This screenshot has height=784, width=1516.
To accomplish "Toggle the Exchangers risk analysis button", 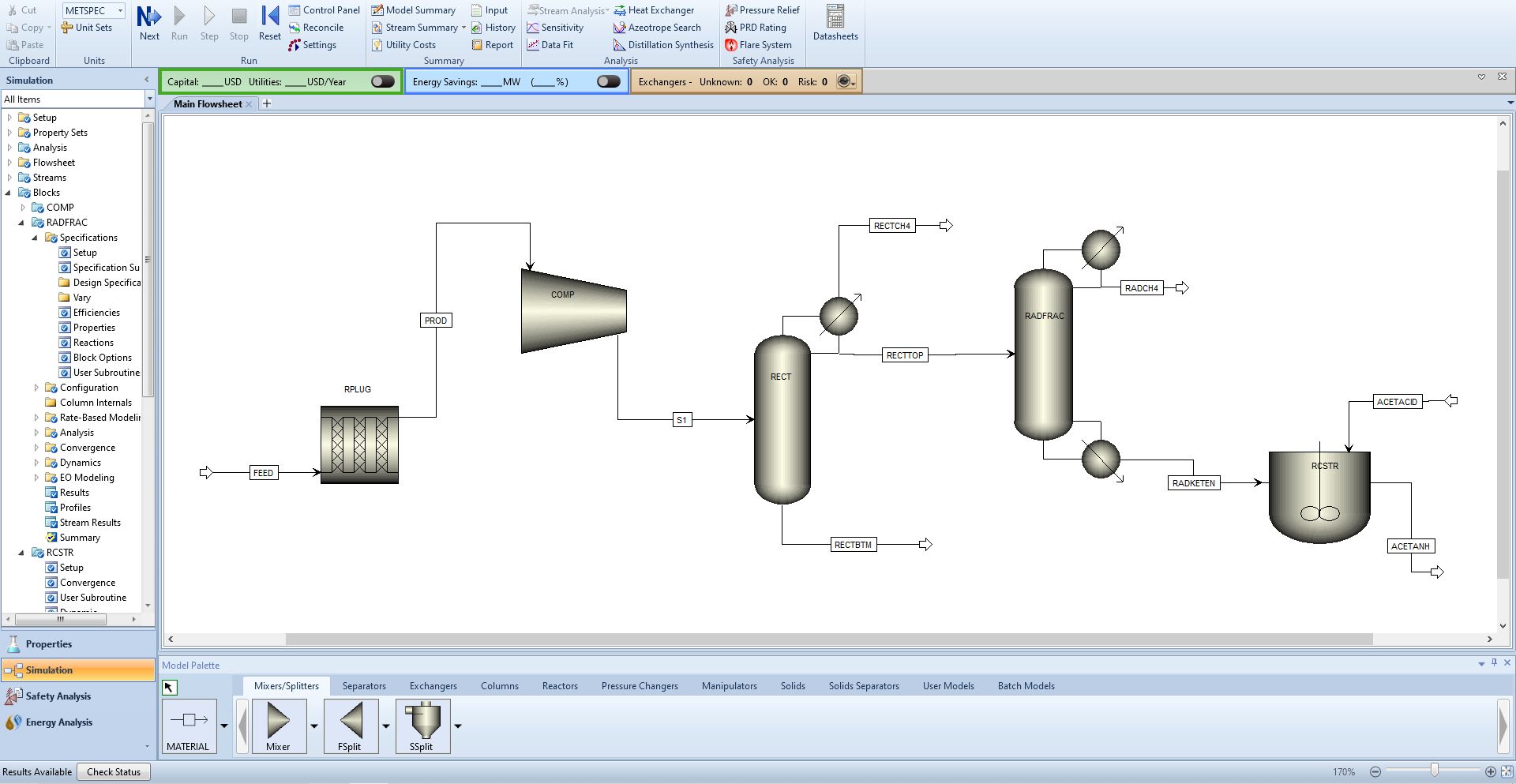I will (x=845, y=81).
